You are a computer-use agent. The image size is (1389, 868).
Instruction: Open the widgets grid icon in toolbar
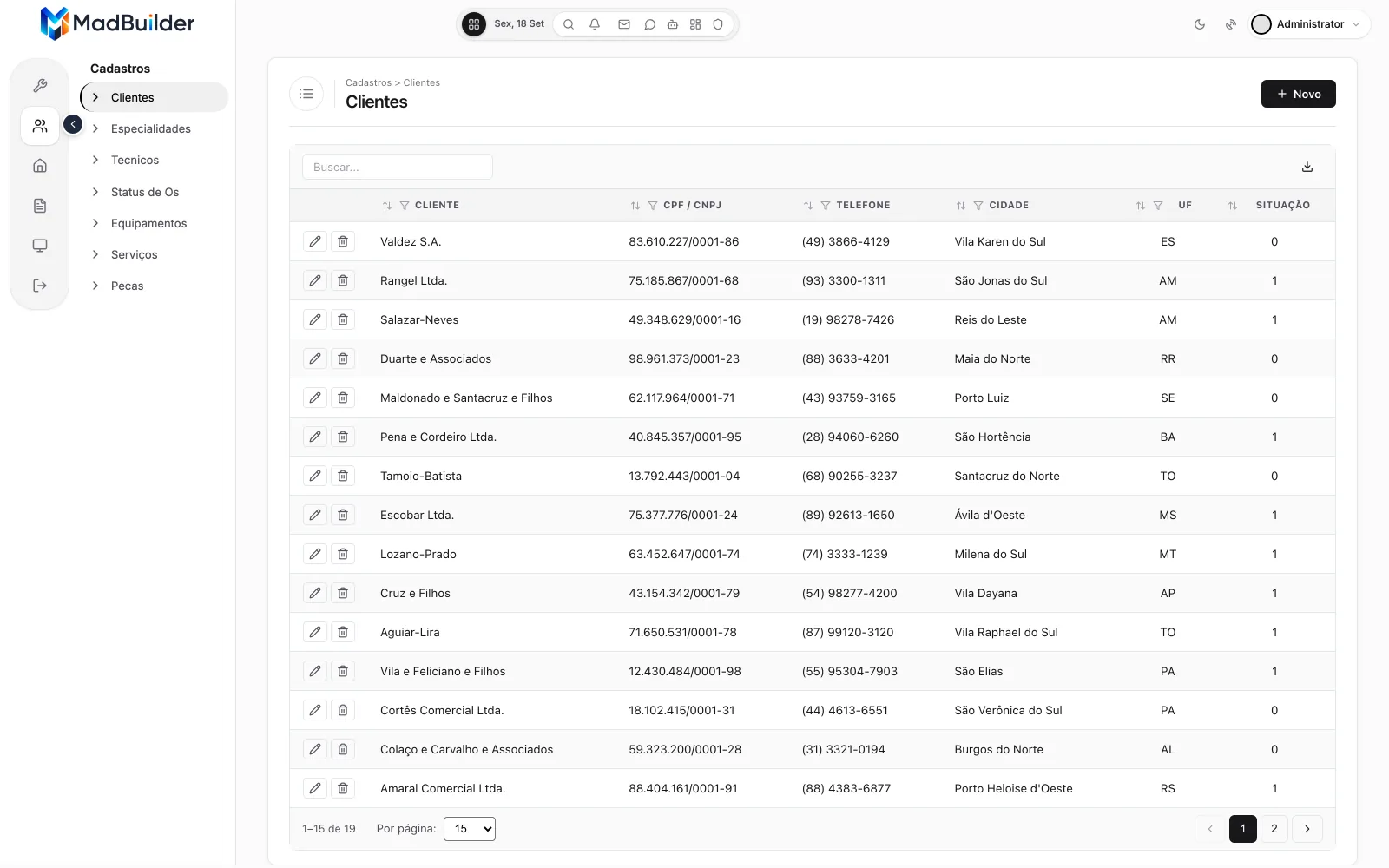(695, 24)
